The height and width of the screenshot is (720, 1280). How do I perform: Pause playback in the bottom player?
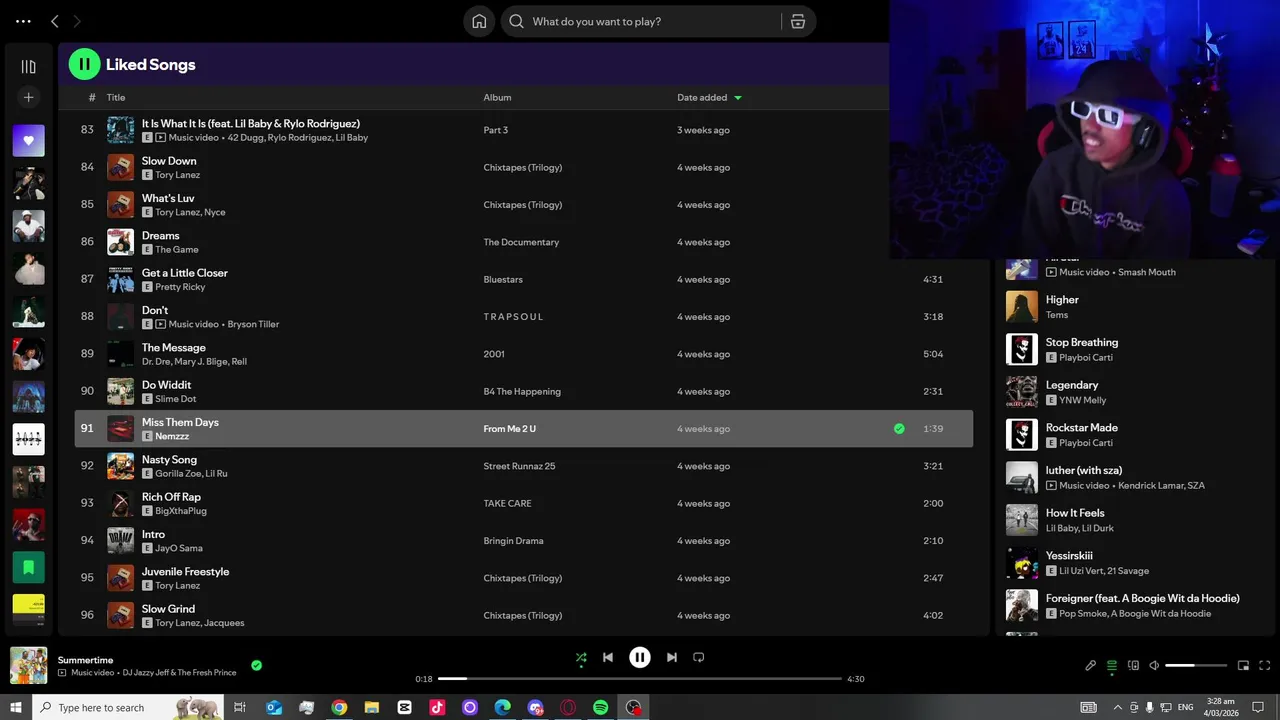(x=640, y=657)
